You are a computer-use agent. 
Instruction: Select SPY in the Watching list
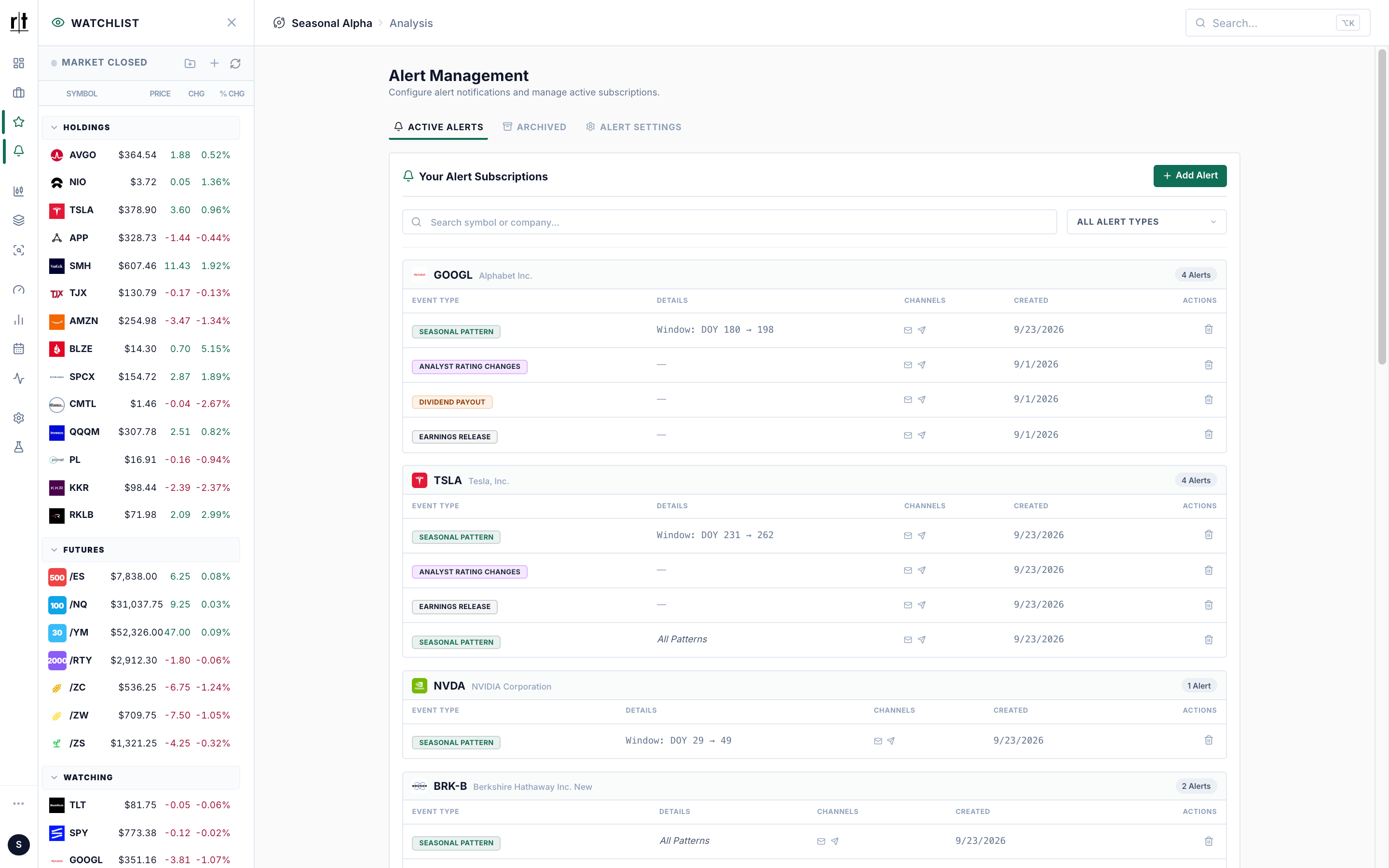[141, 833]
